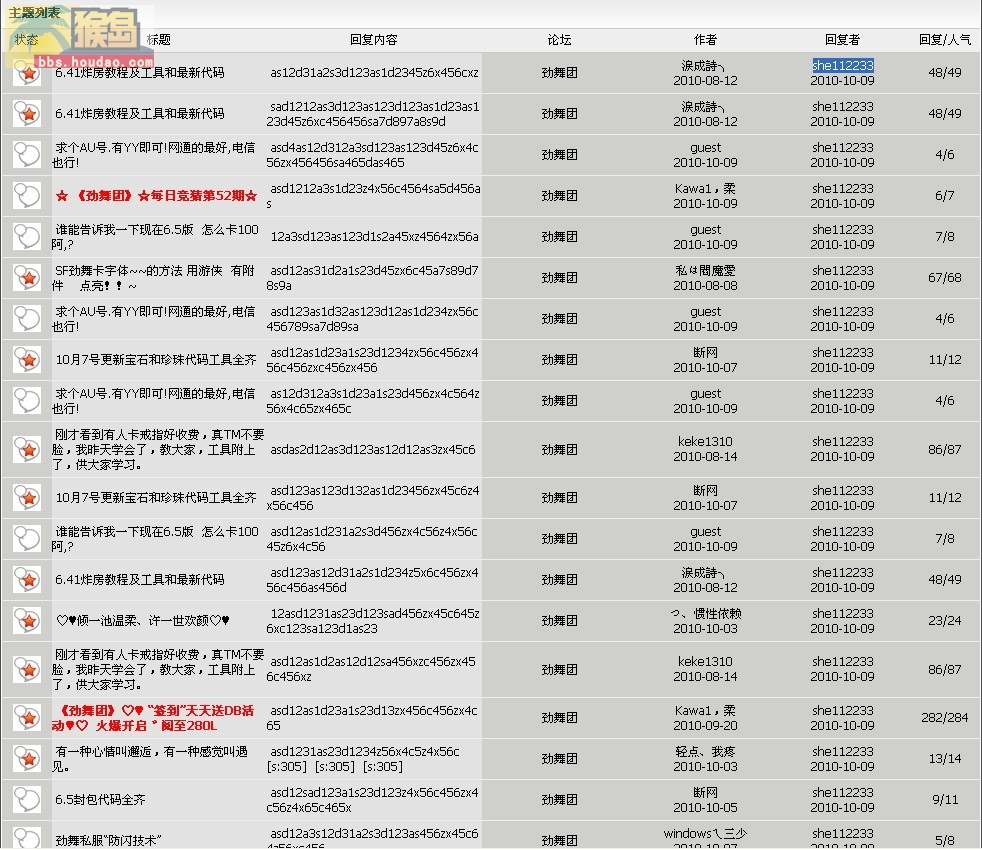Viewport: 982px width, 850px height.
Task: Click the reply text "[s:305] [s:305] [s:305]"
Action: tap(334, 767)
